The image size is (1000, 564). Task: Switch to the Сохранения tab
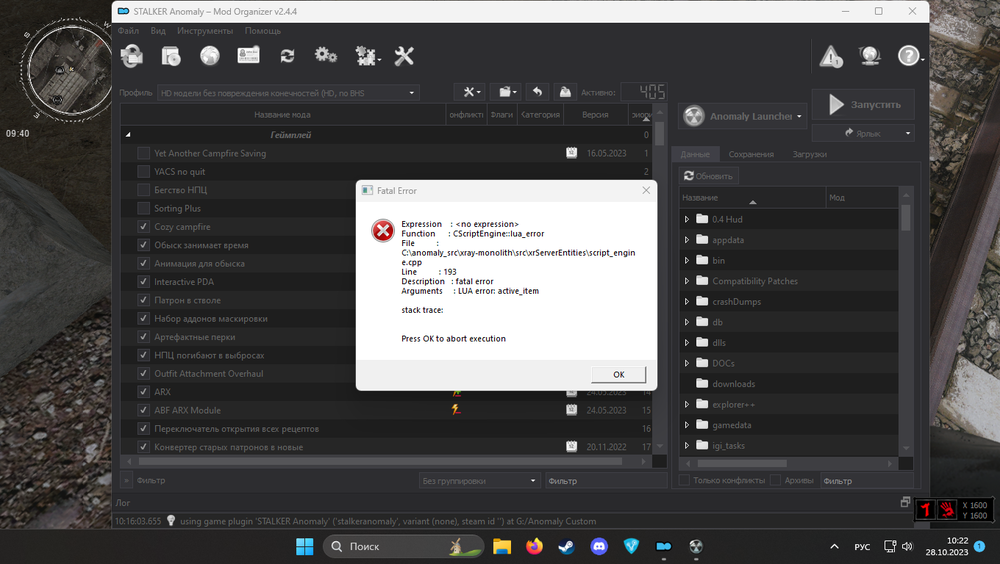click(751, 154)
